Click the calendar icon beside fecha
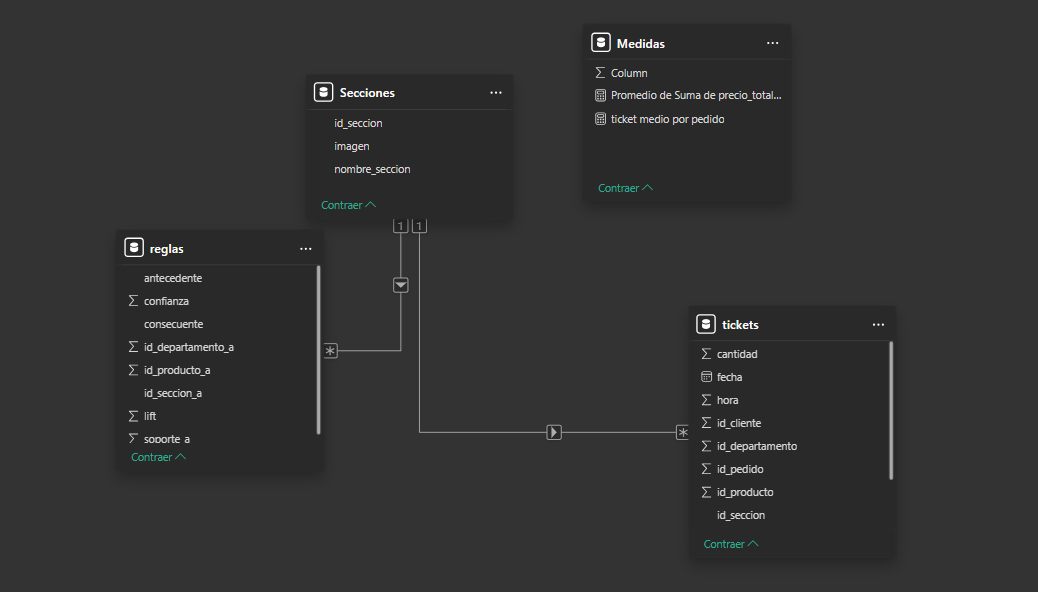The height and width of the screenshot is (592, 1038). click(706, 377)
